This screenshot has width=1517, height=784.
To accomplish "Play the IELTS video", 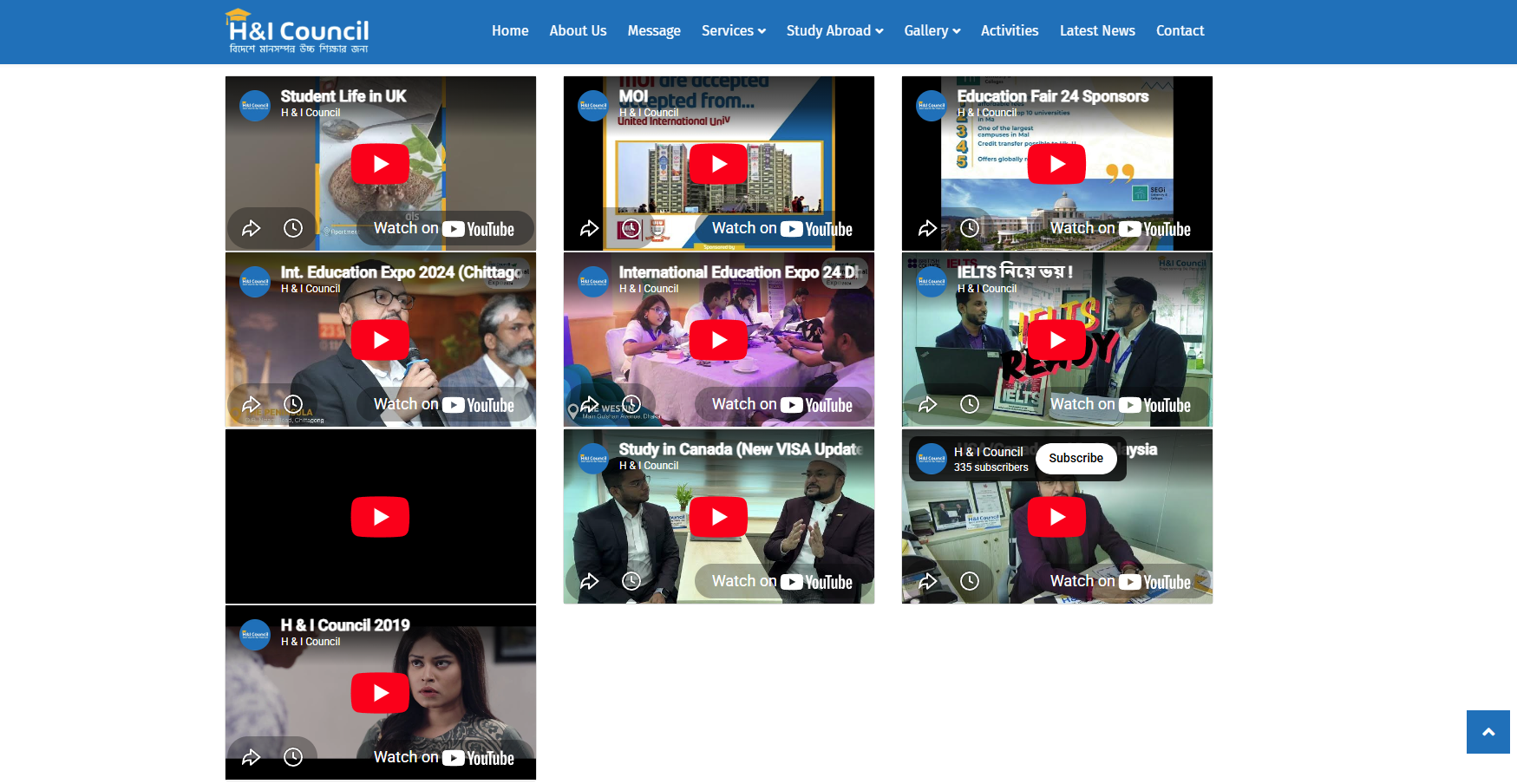I will (x=1056, y=340).
